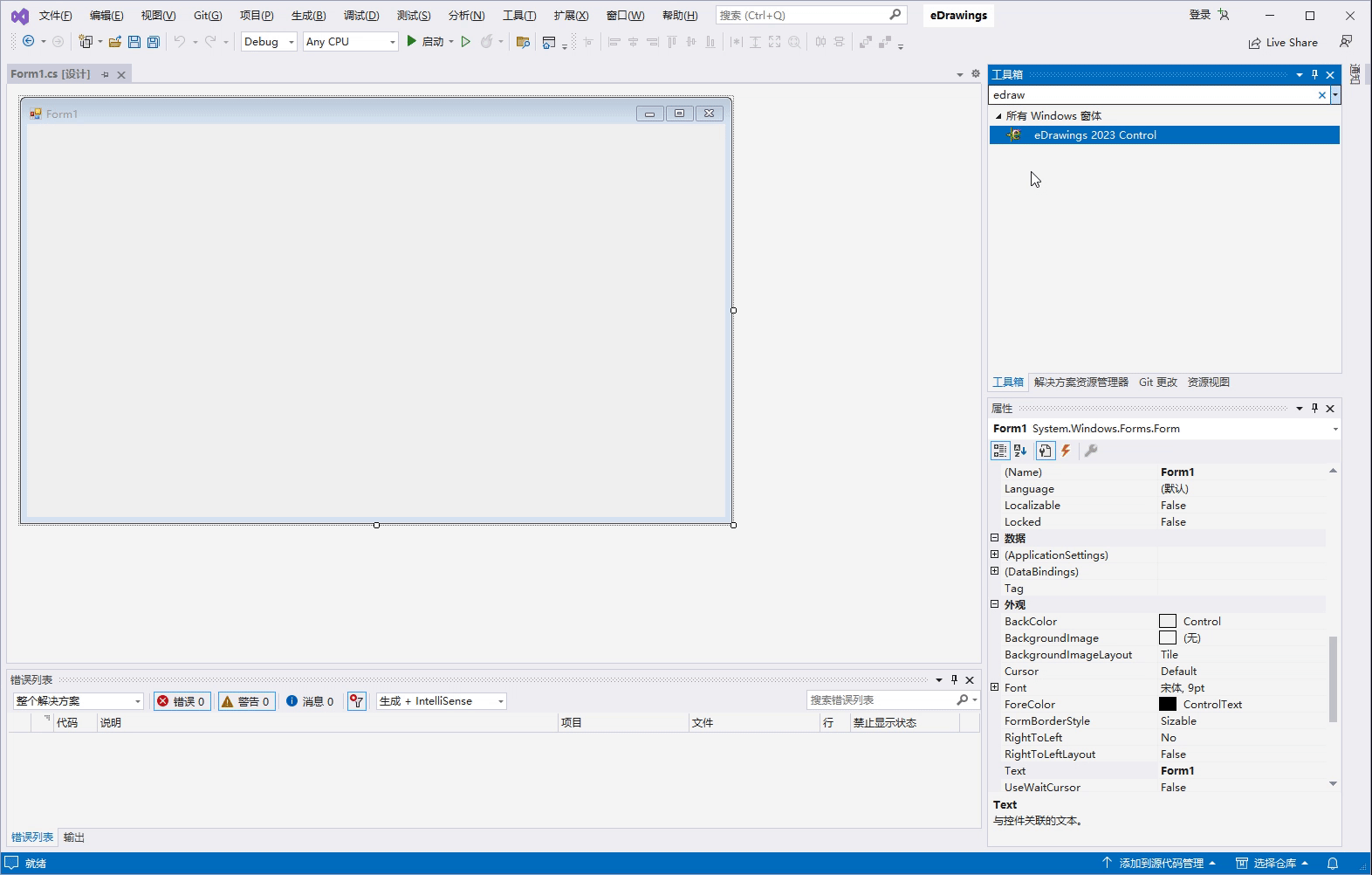1372x875 pixels.
Task: Open the 工具(T) menu
Action: pos(519,15)
